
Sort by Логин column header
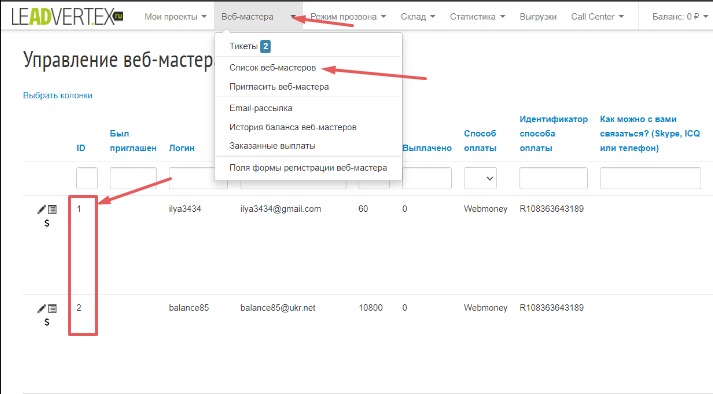click(181, 148)
